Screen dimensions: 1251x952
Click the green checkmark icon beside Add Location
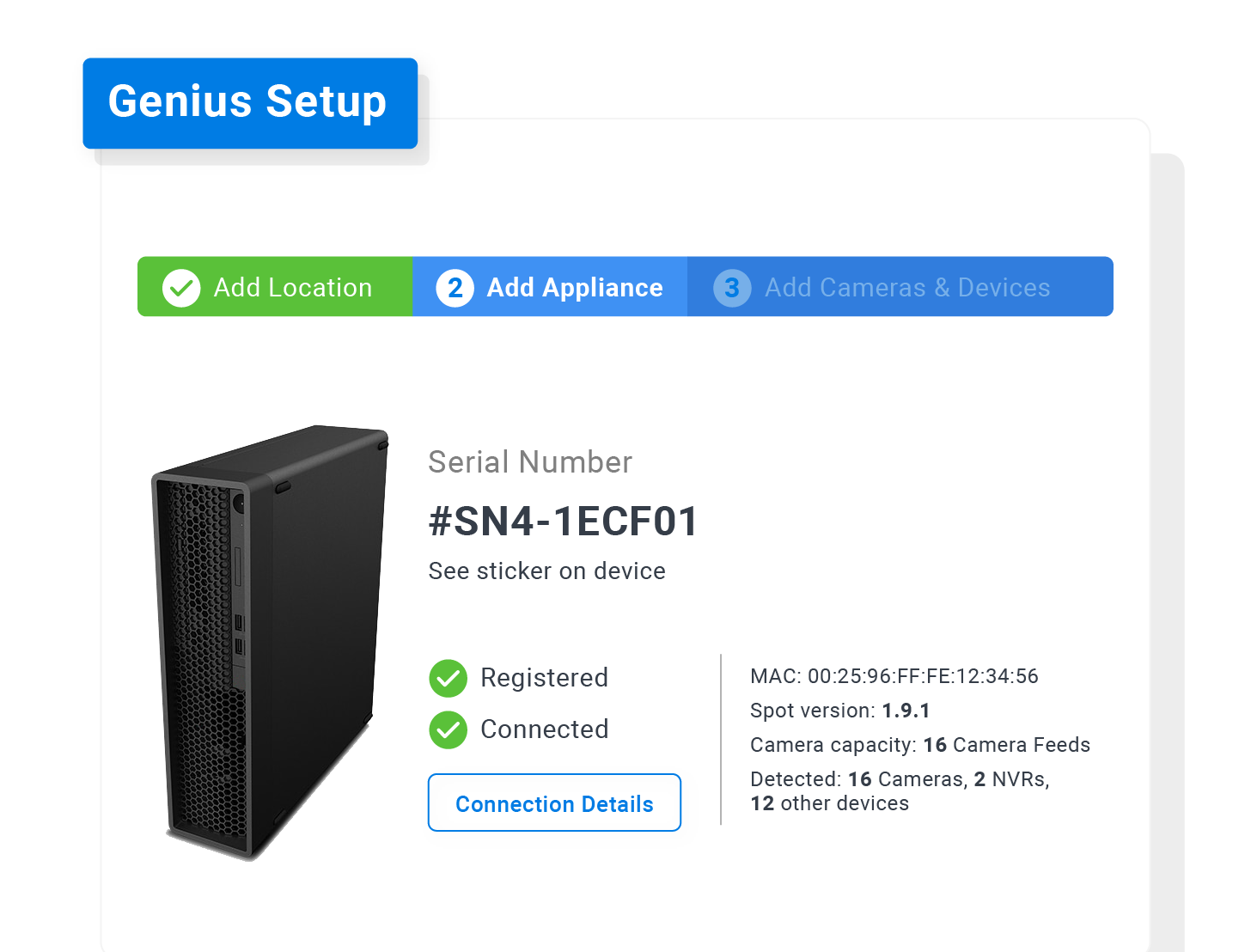coord(181,288)
